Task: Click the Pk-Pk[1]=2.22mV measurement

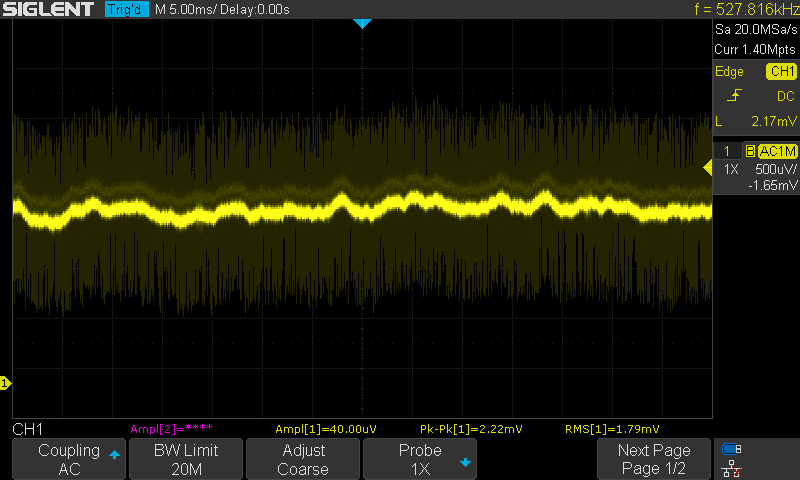Action: tap(473, 428)
